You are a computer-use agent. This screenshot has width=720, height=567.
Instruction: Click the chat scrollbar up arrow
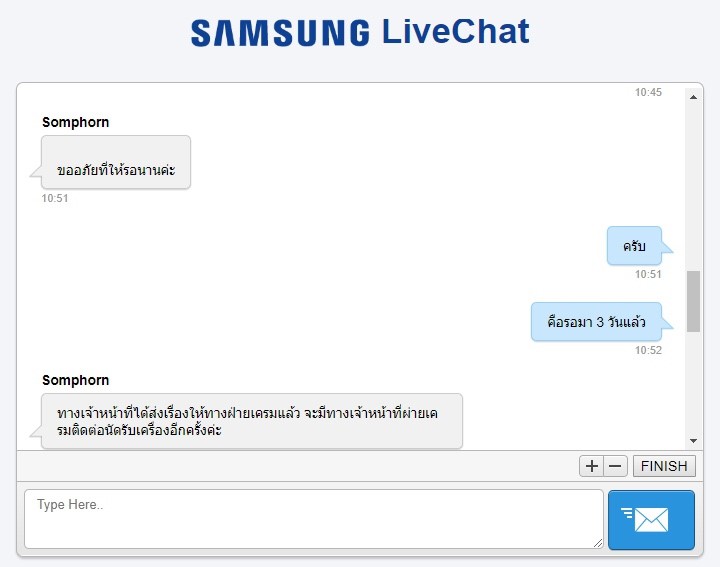[x=693, y=97]
